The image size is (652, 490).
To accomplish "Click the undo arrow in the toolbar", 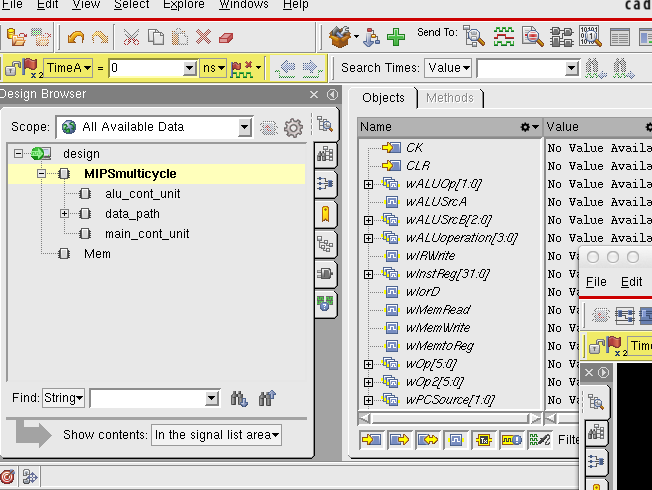I will point(76,37).
